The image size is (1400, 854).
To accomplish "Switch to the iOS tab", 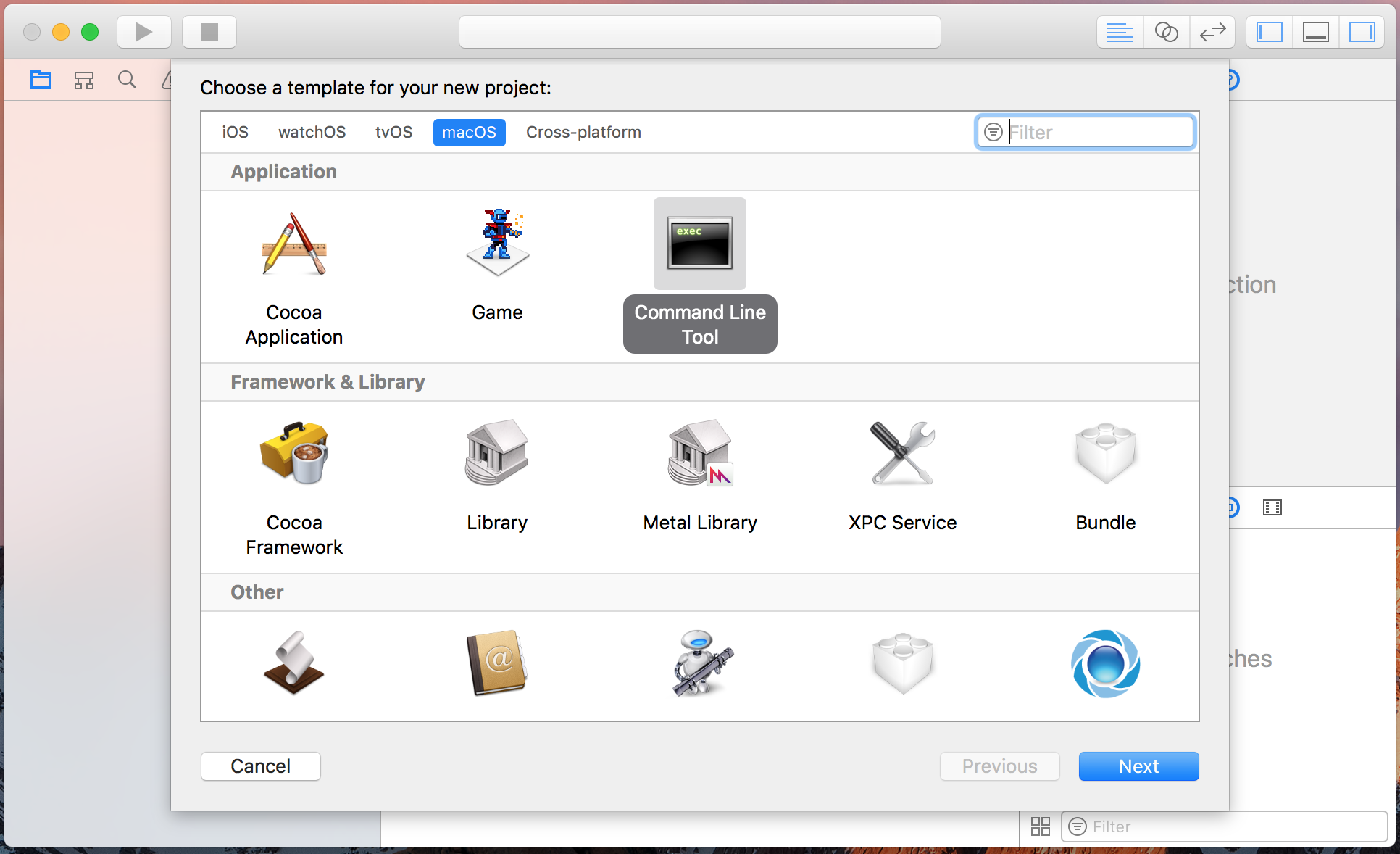I will [x=235, y=132].
